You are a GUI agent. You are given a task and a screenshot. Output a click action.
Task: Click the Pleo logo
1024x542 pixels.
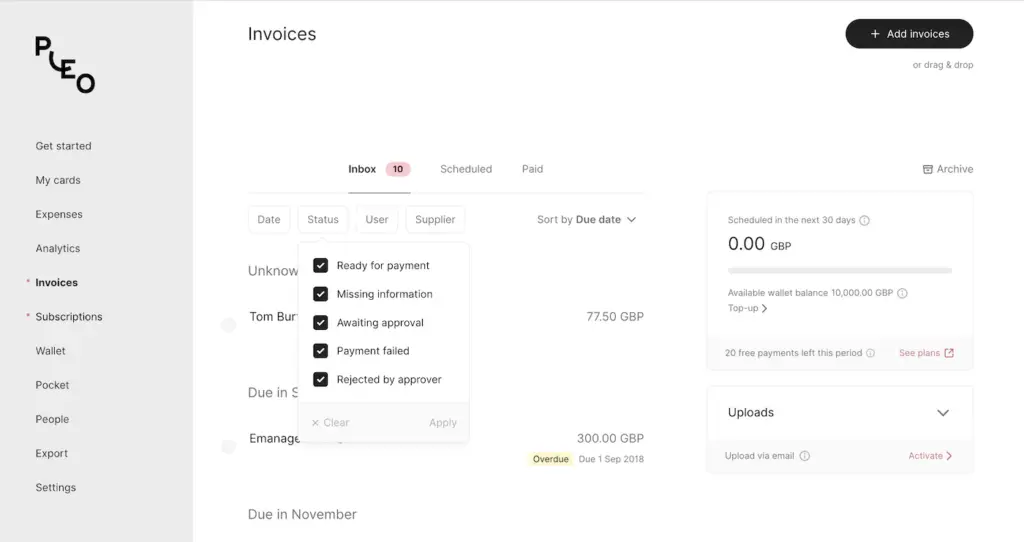[x=65, y=65]
